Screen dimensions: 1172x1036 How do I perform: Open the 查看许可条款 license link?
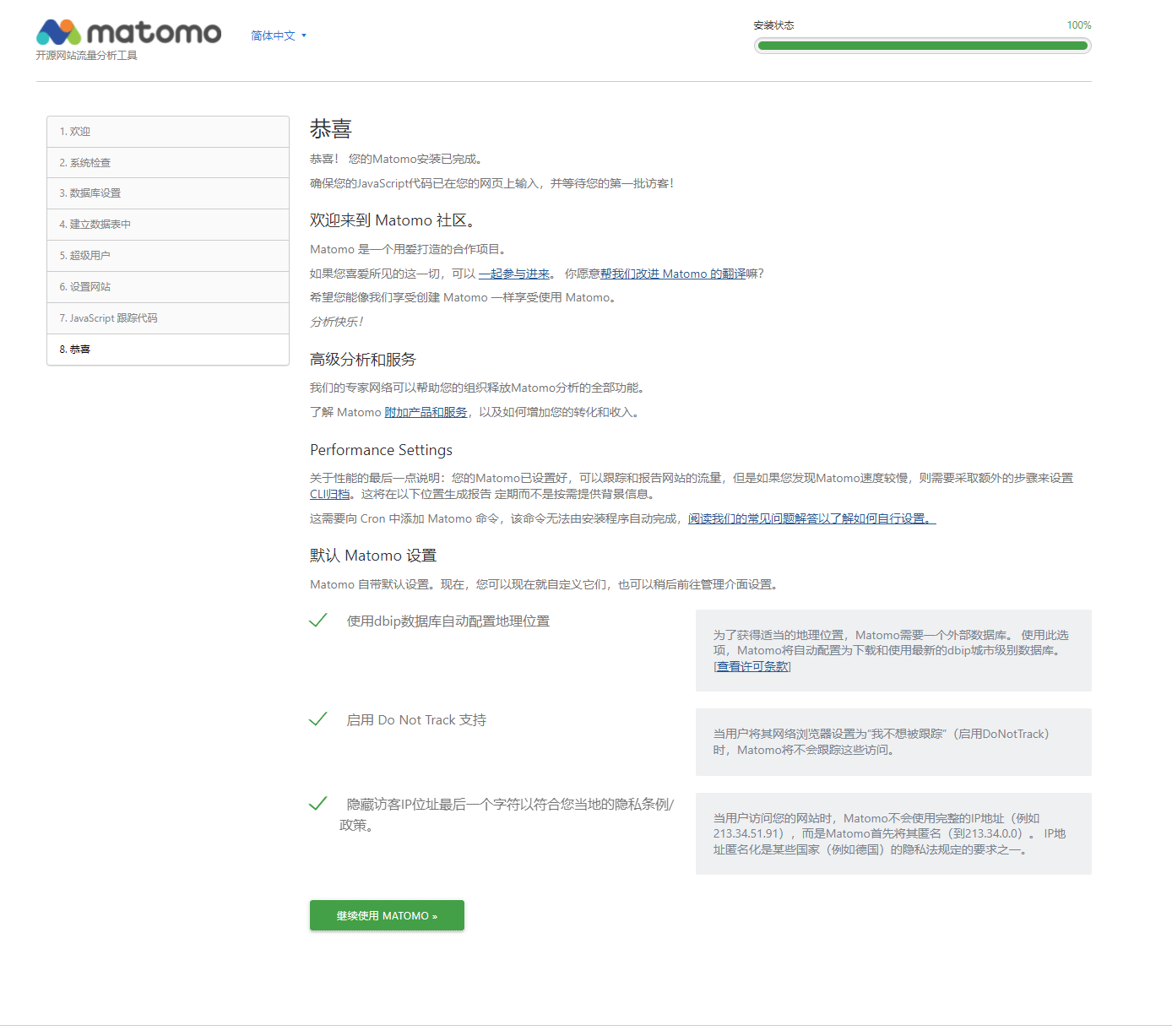tap(752, 666)
